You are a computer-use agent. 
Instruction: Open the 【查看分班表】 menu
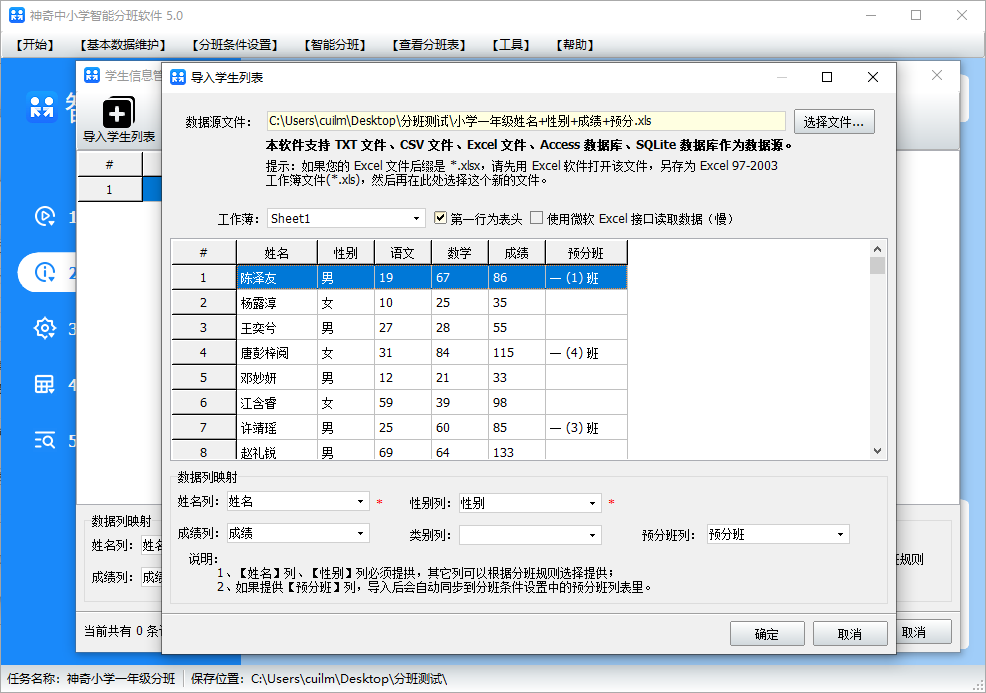click(x=429, y=45)
